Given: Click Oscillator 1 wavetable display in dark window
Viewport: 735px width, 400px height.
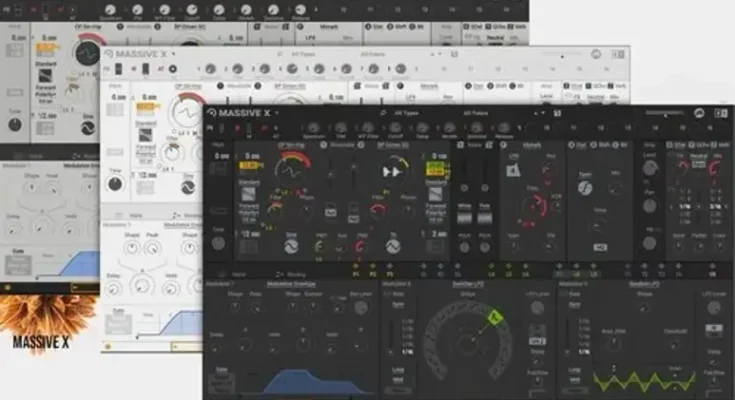Looking at the screenshot, I should click(292, 170).
